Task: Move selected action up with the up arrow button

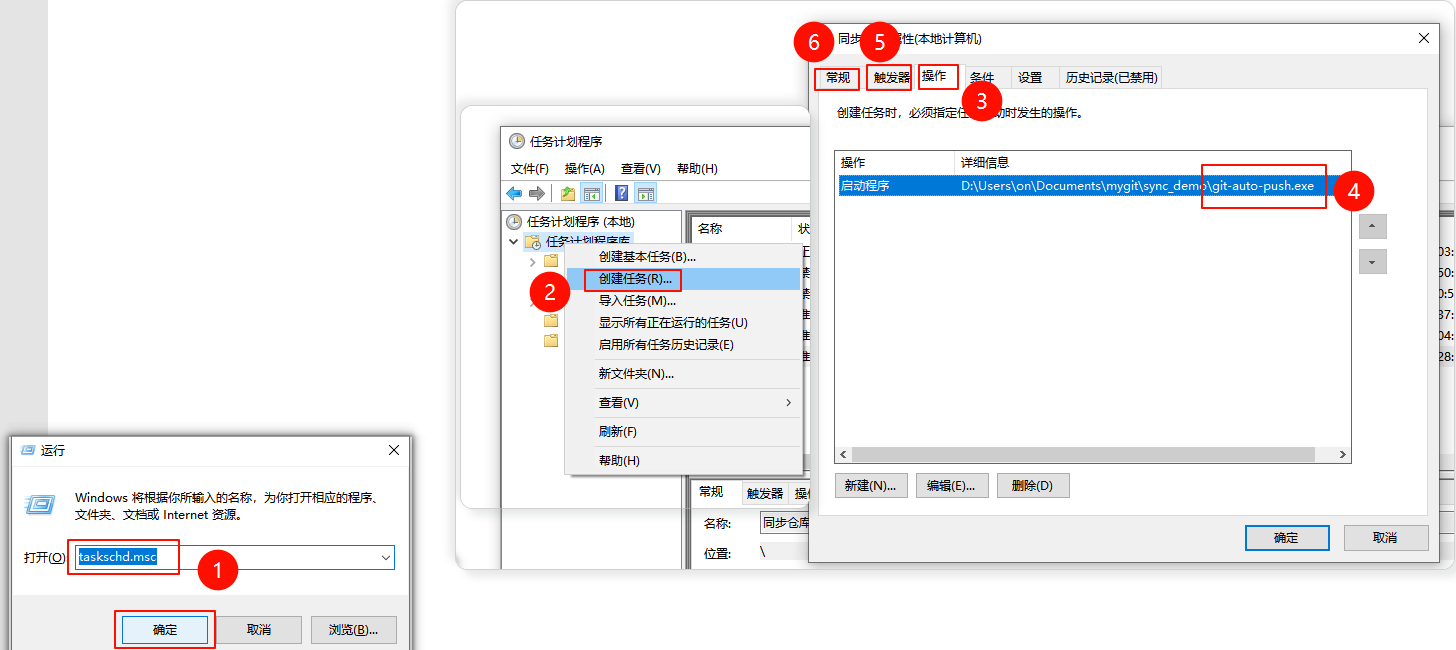Action: (1372, 226)
